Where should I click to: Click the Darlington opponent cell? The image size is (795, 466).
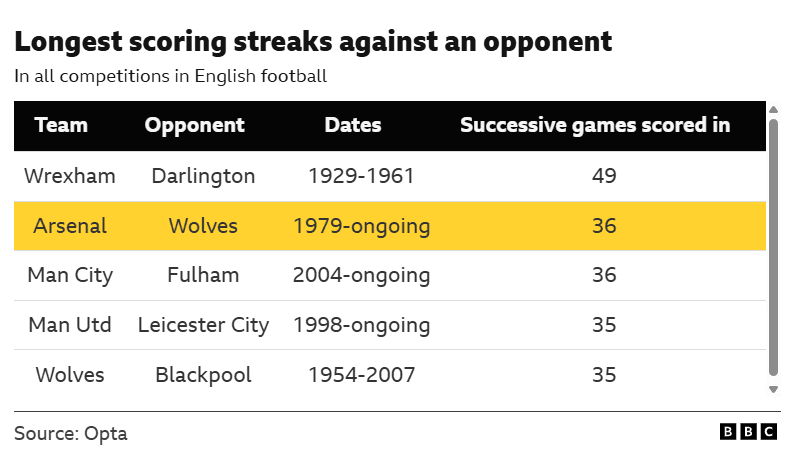[203, 176]
